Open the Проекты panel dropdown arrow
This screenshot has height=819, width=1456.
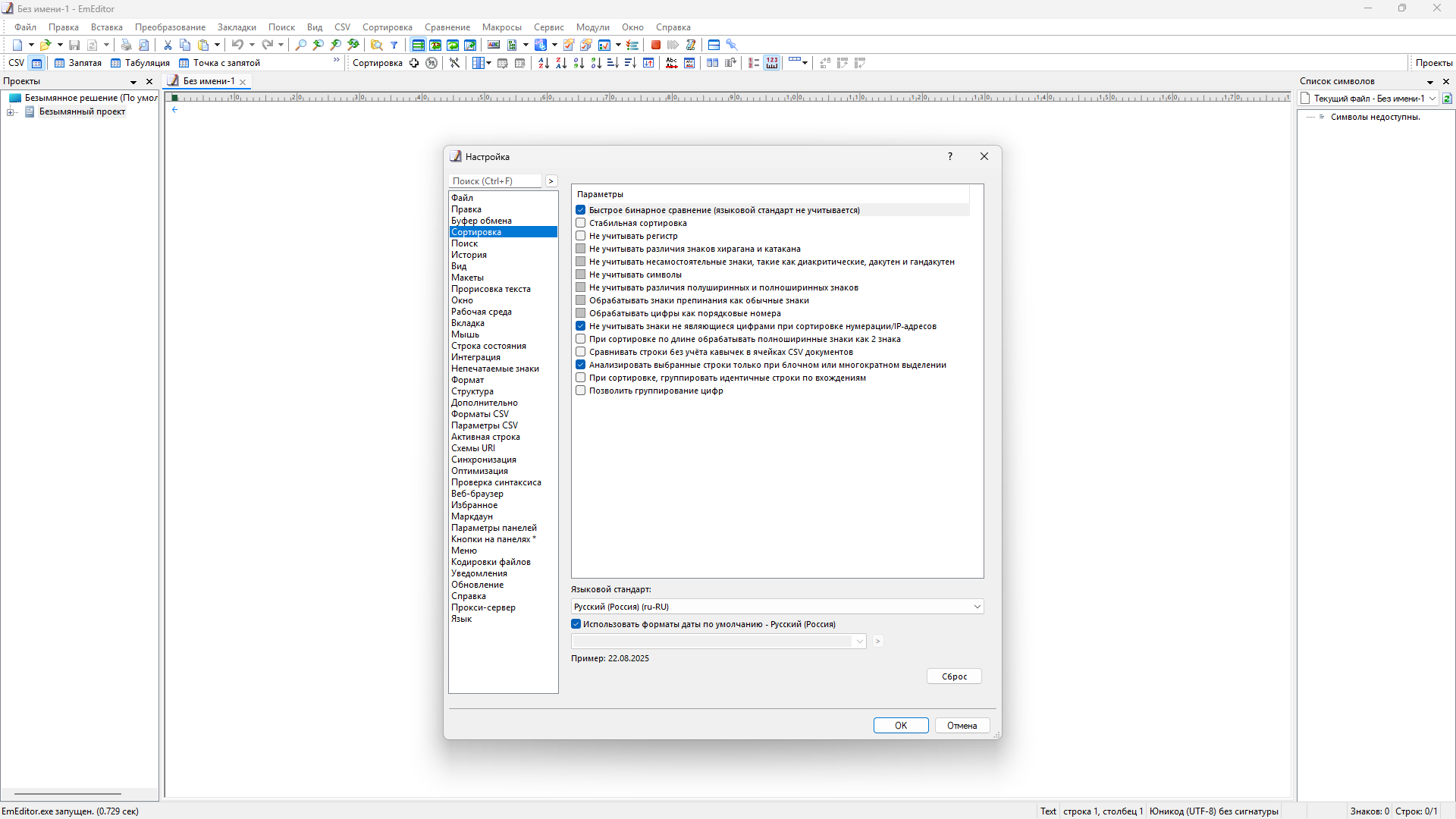(133, 82)
